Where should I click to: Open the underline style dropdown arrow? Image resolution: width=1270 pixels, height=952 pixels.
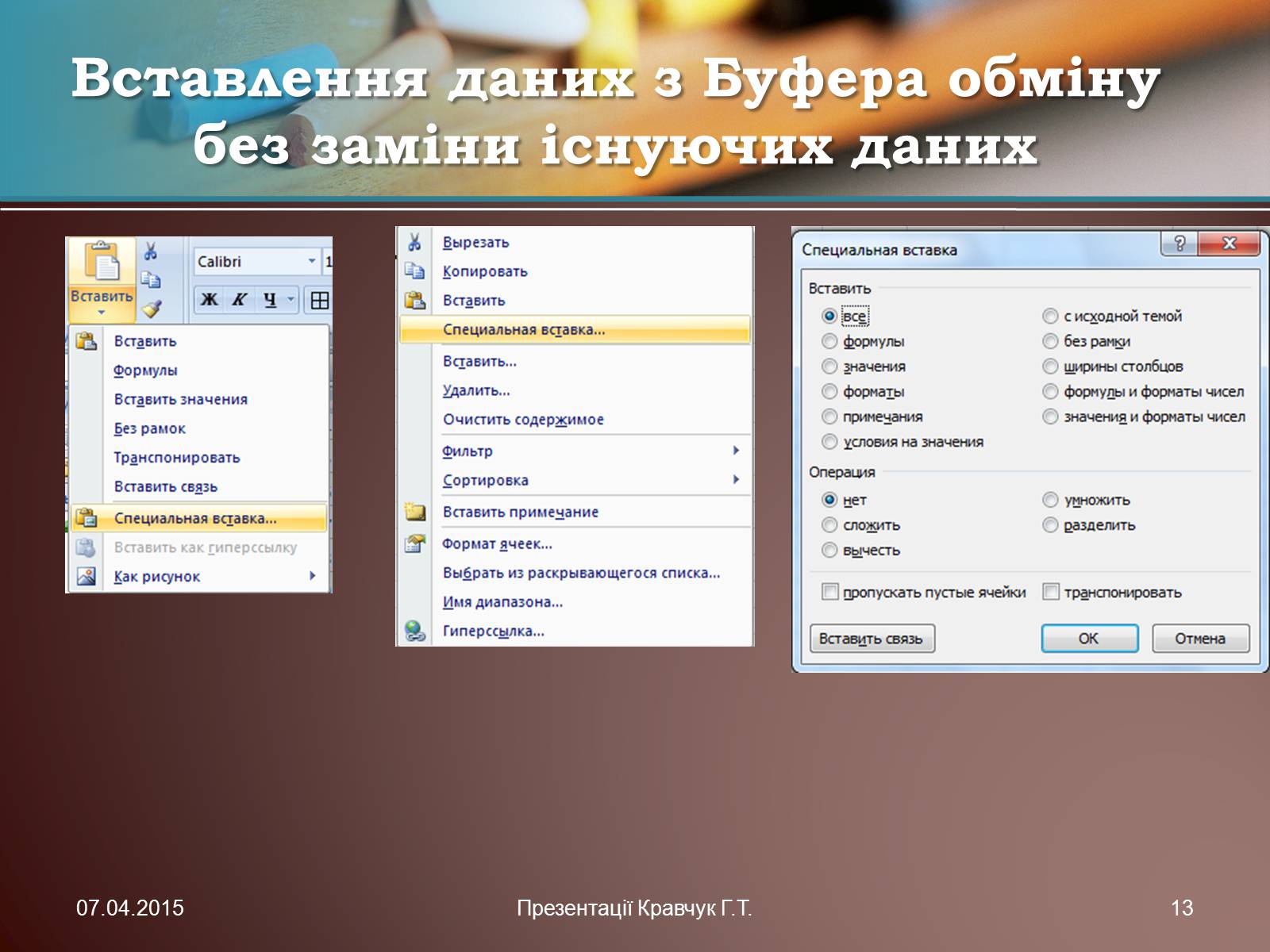click(x=291, y=299)
